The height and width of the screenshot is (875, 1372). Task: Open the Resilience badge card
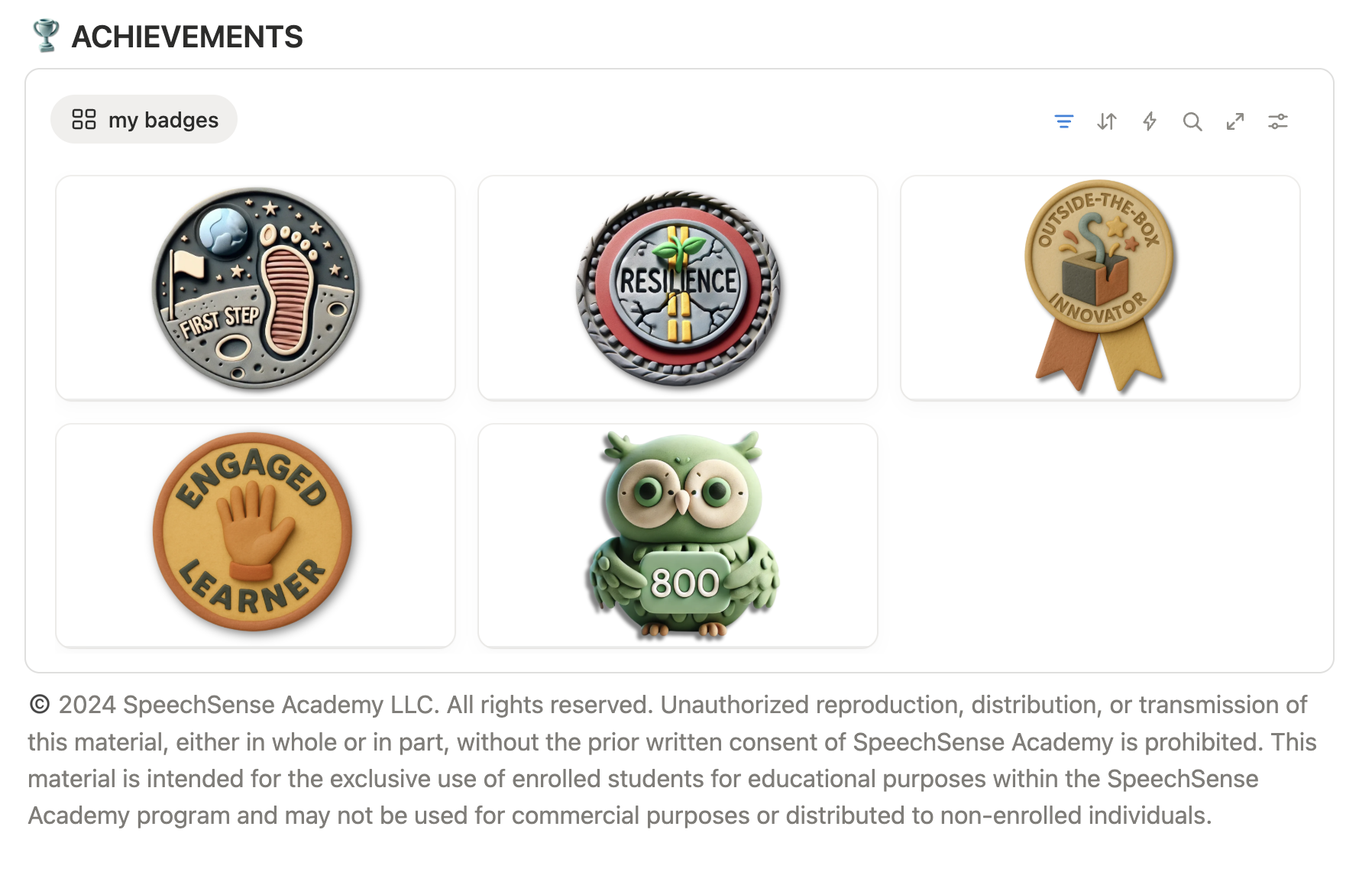tap(678, 288)
